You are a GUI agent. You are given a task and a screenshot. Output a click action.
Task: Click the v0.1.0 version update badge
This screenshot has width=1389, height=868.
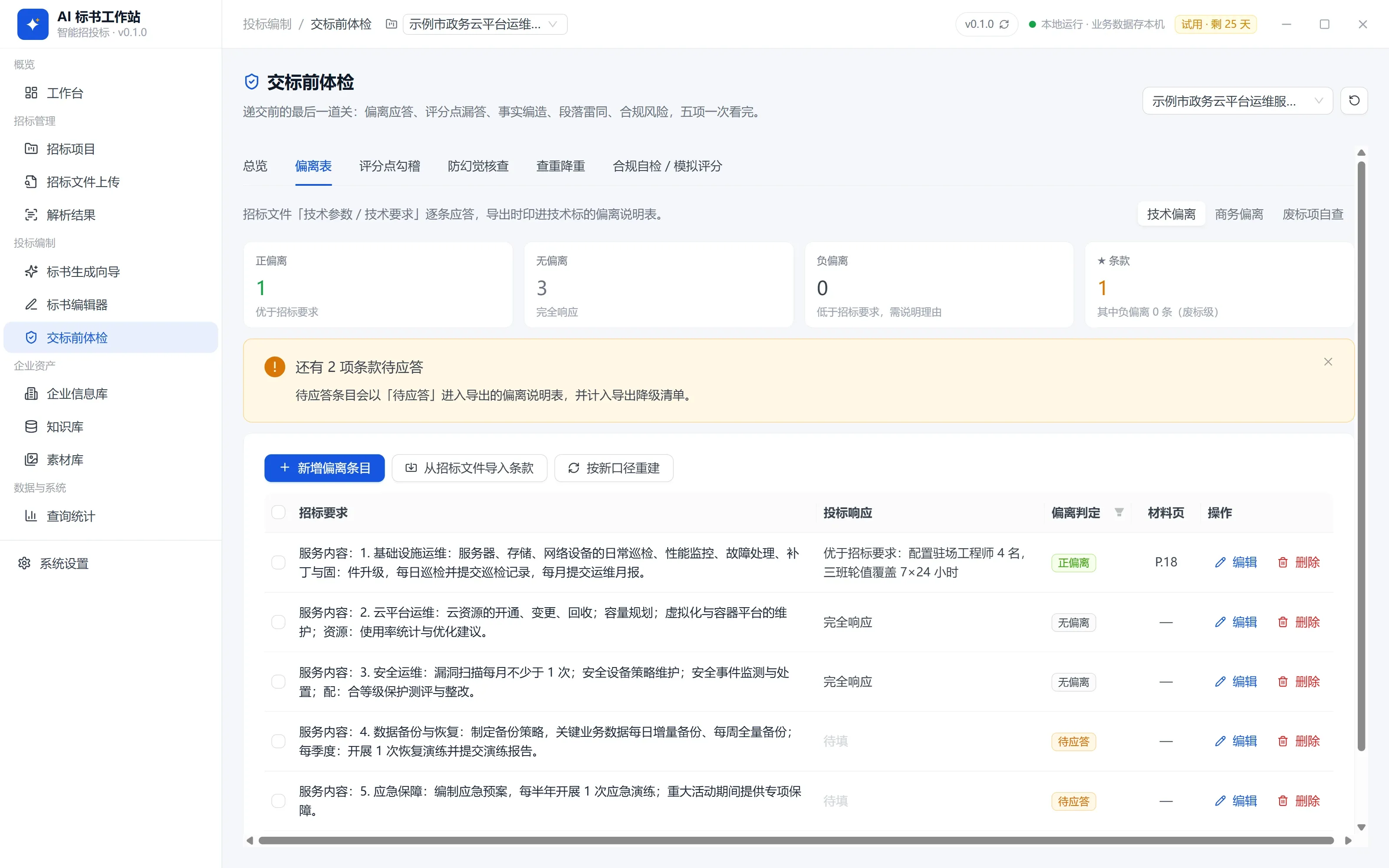click(x=987, y=24)
